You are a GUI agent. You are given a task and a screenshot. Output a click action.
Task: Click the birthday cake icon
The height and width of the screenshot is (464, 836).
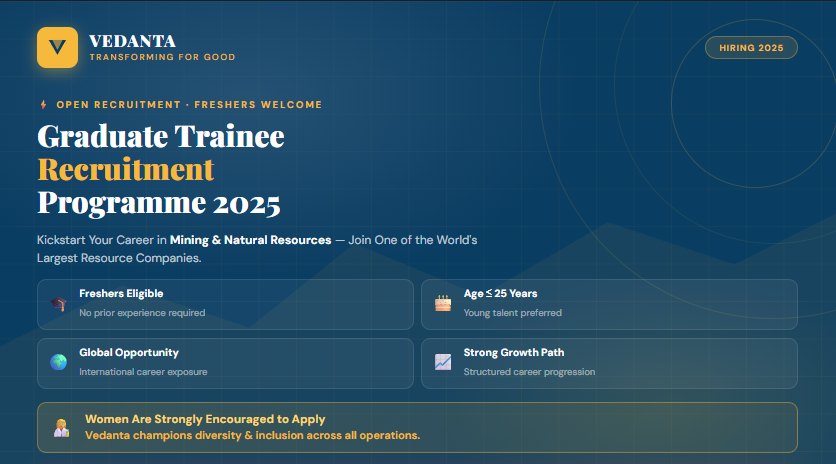pyautogui.click(x=443, y=304)
